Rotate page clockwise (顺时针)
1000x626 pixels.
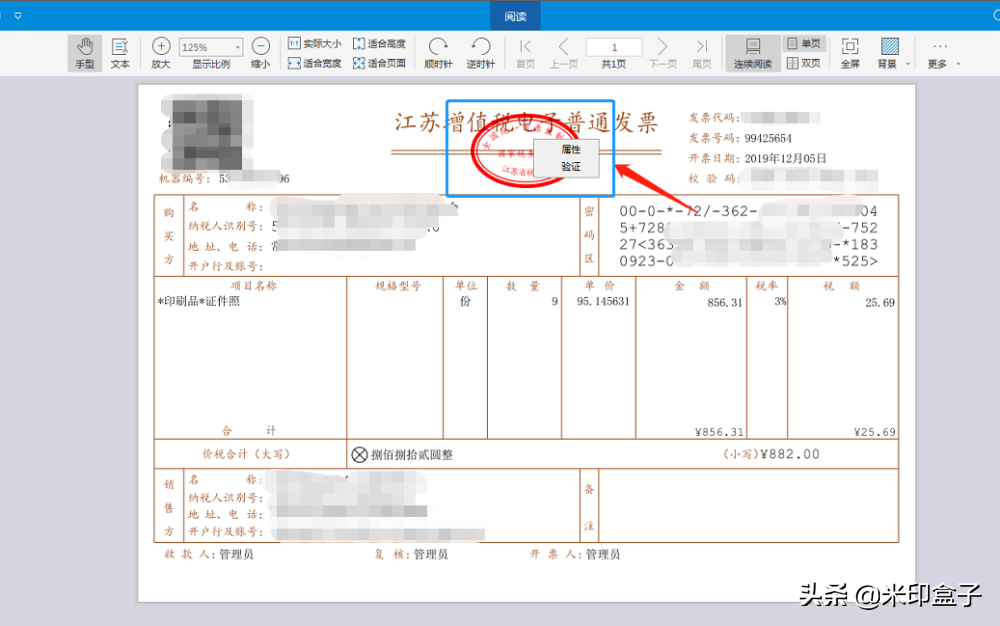pyautogui.click(x=438, y=53)
